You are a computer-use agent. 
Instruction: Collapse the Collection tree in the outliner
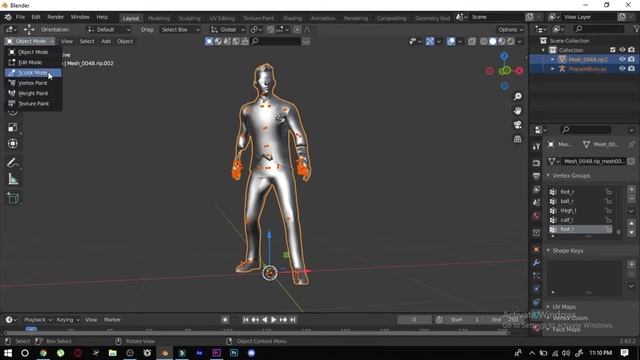click(543, 50)
